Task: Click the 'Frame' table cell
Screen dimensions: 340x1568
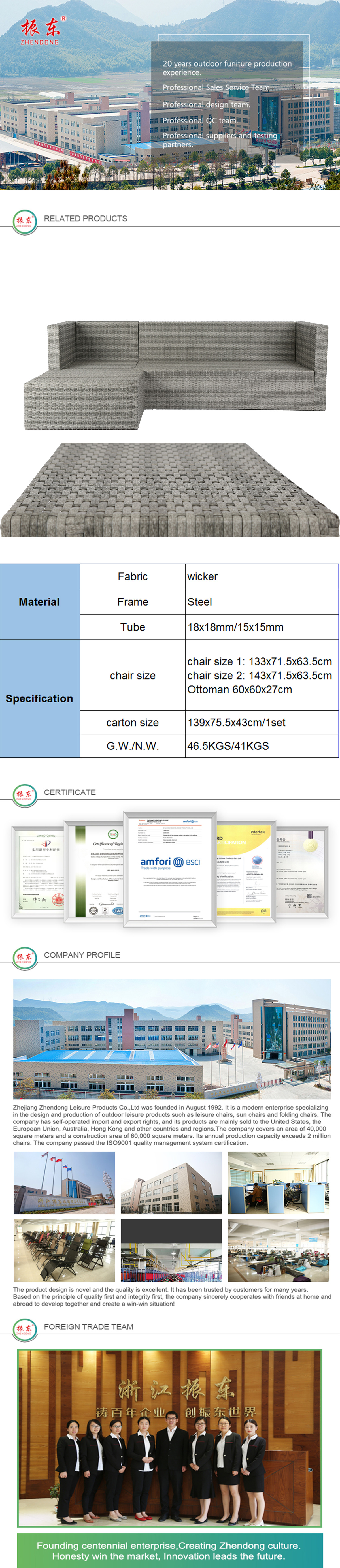Action: (x=133, y=602)
